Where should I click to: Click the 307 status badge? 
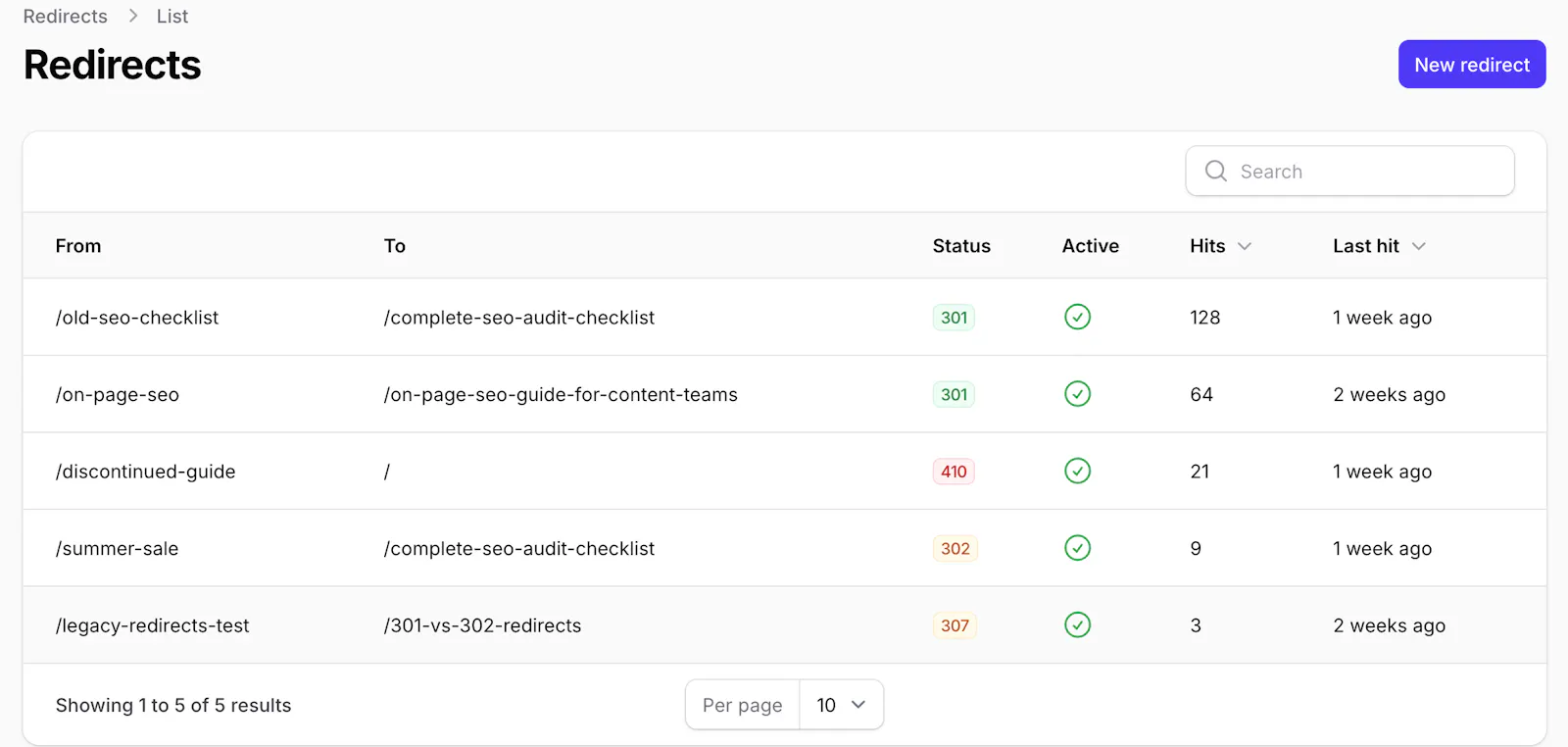pyautogui.click(x=955, y=625)
